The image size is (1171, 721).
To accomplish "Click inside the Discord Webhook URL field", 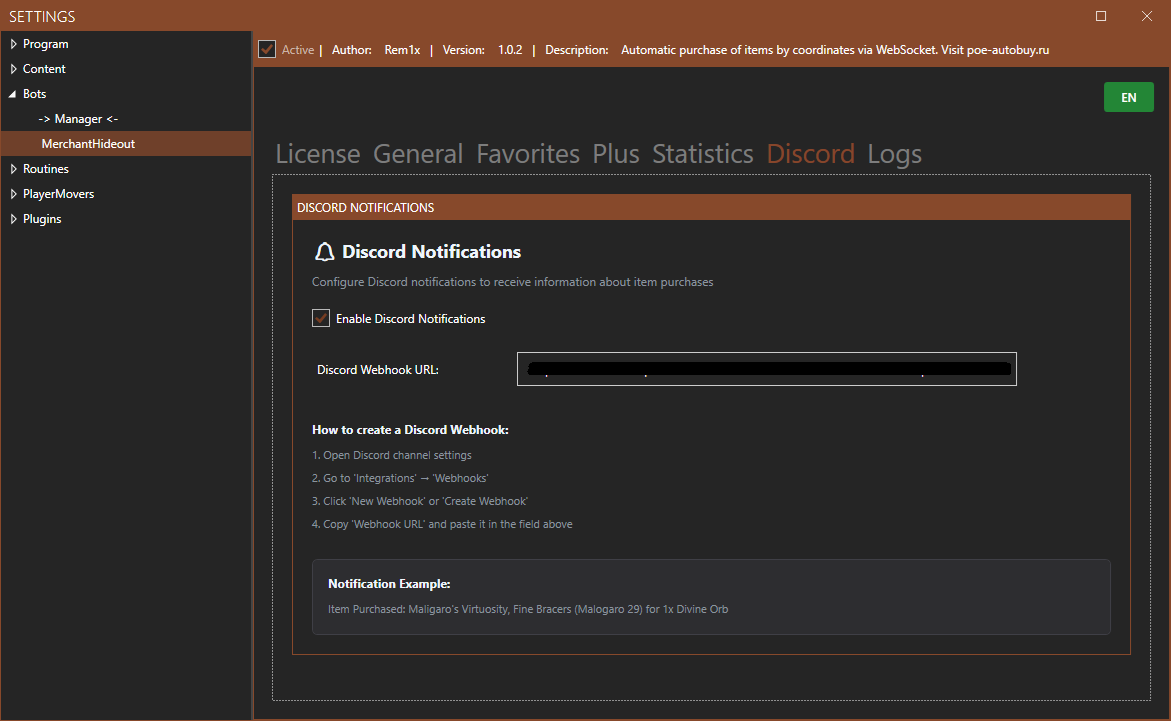I will pyautogui.click(x=766, y=369).
